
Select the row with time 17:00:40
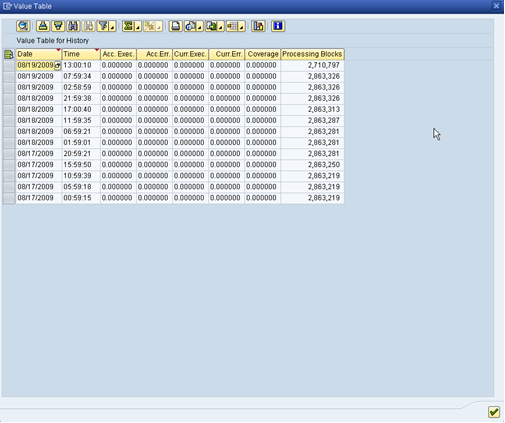[9, 109]
